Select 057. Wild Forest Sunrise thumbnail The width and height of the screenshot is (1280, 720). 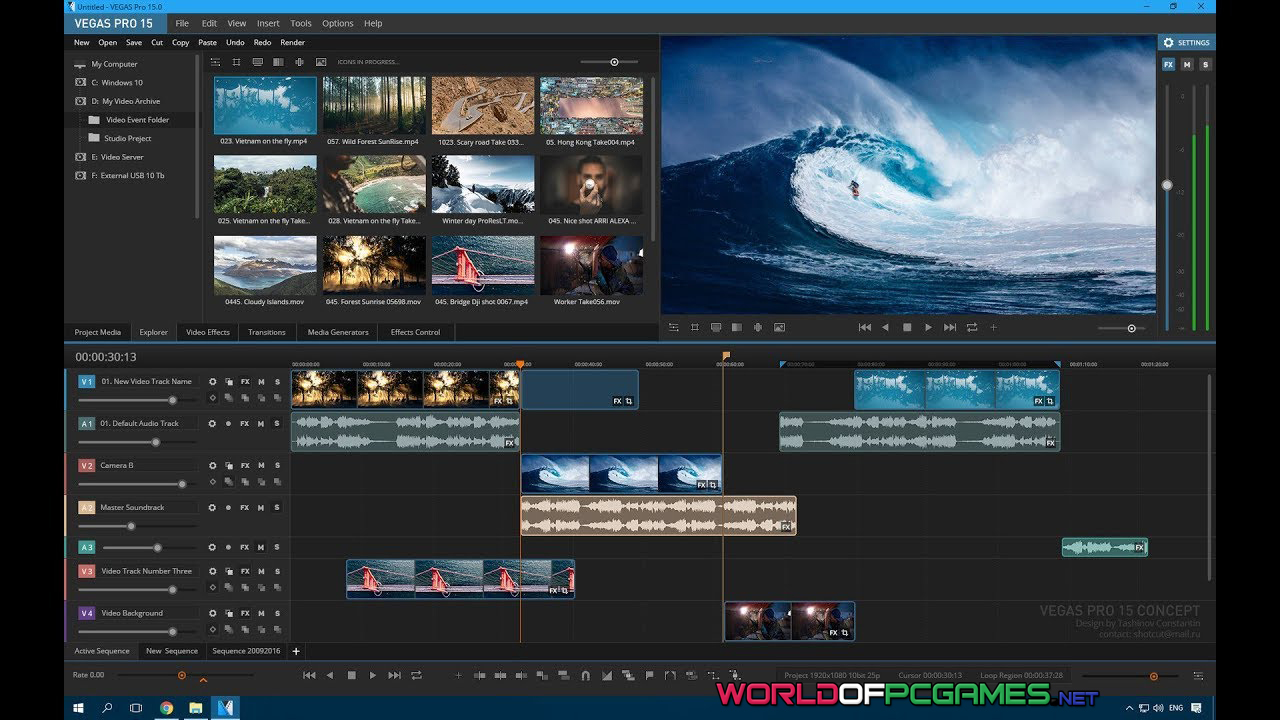pyautogui.click(x=375, y=105)
